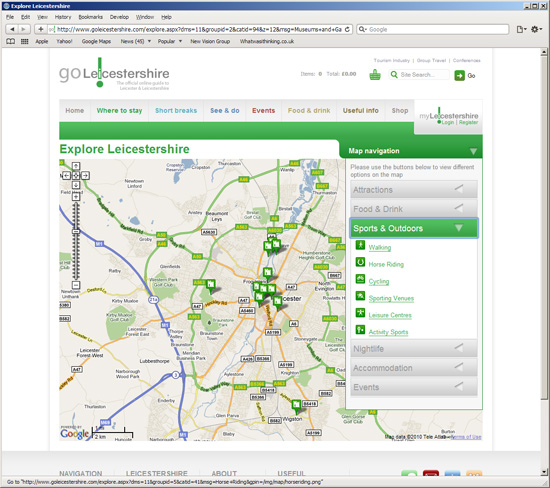Open the Events navigation tab

263,111
